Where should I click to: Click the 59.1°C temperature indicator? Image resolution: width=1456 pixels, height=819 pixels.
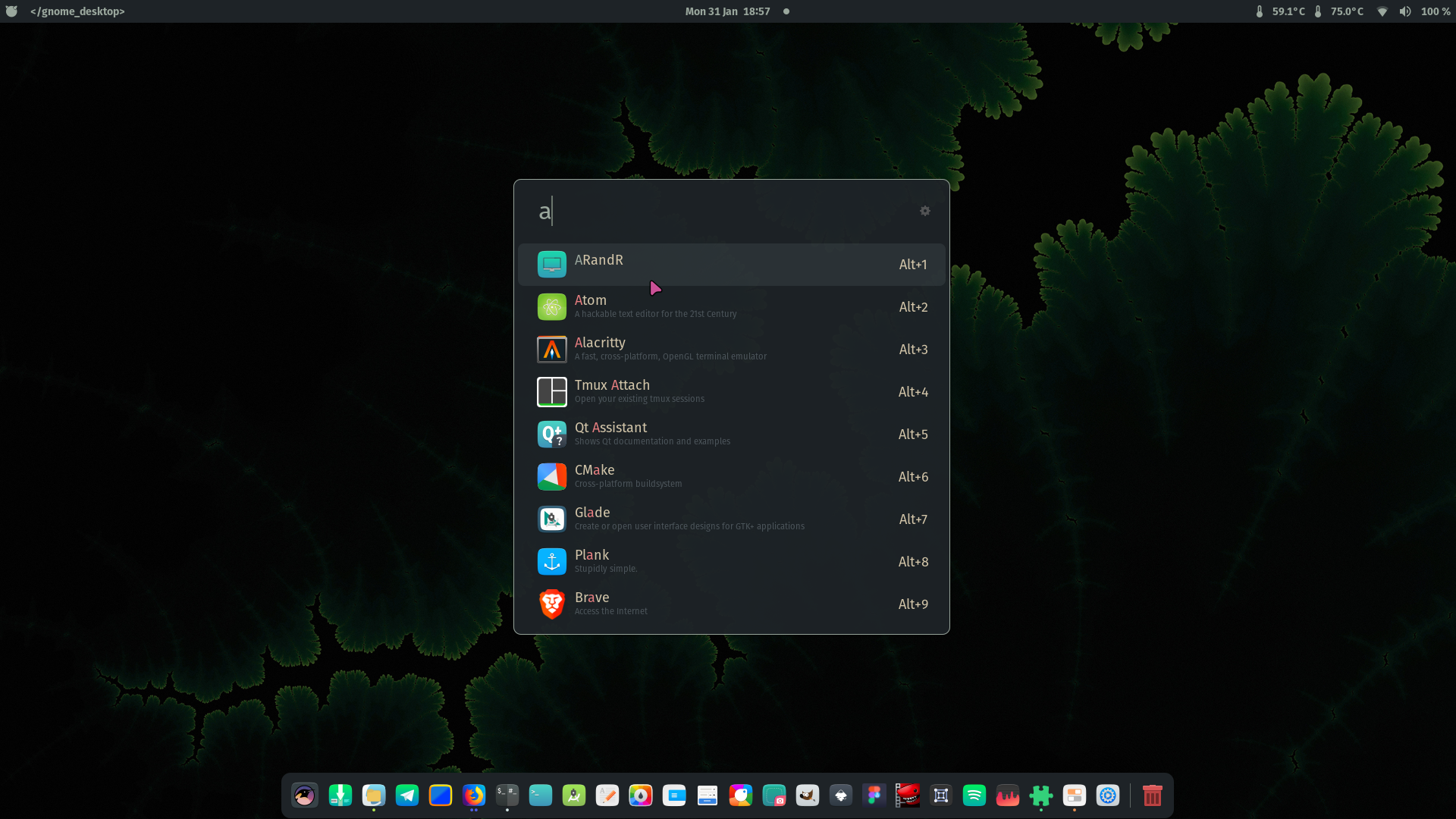pos(1280,11)
